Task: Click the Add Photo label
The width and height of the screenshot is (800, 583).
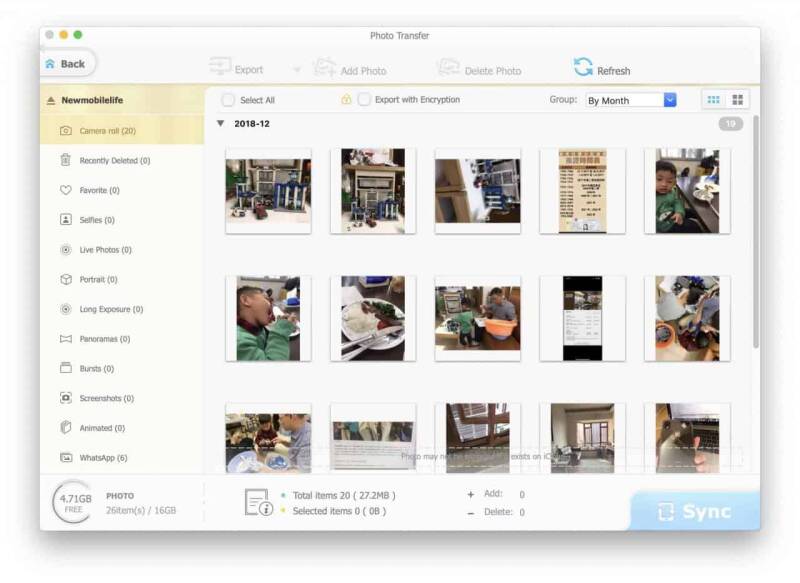Action: (363, 71)
